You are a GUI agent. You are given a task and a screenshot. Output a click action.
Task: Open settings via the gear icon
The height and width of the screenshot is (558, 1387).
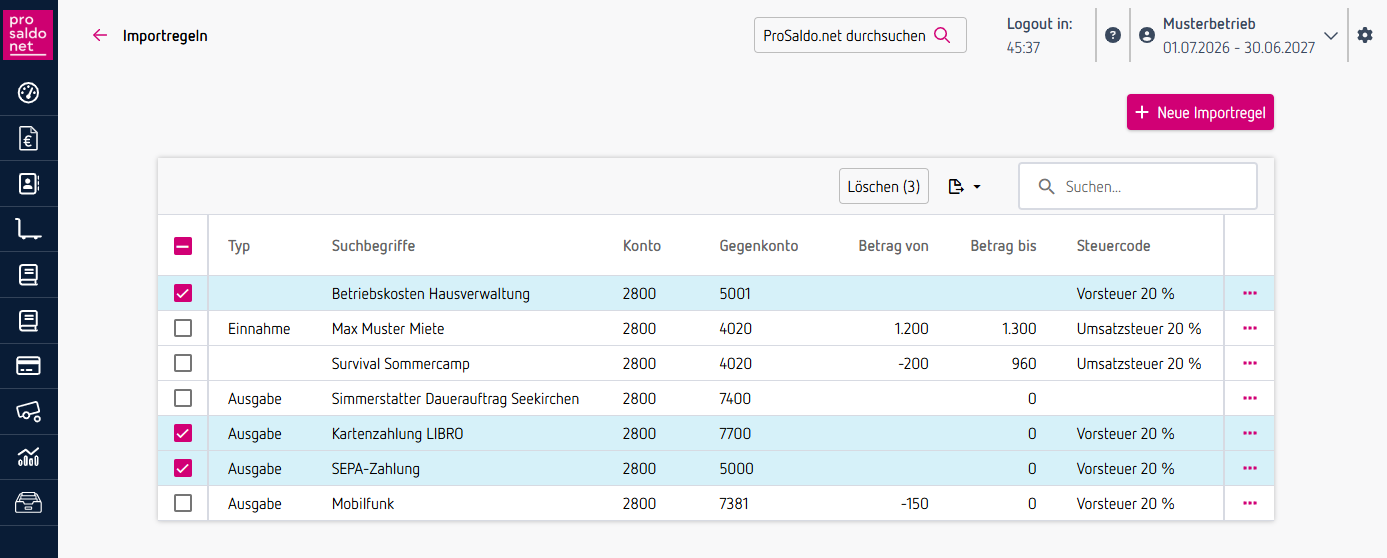(1365, 35)
